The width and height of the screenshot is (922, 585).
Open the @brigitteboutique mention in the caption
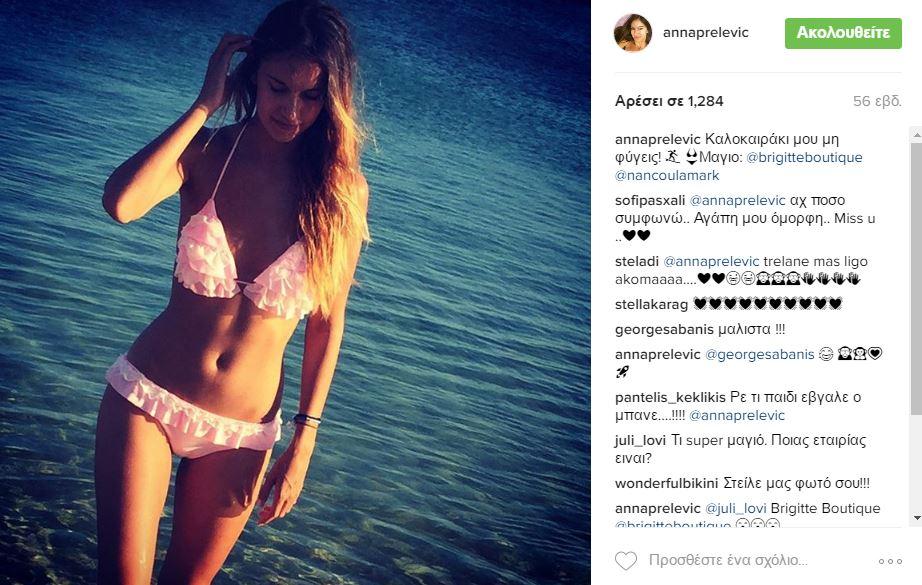pyautogui.click(x=804, y=157)
